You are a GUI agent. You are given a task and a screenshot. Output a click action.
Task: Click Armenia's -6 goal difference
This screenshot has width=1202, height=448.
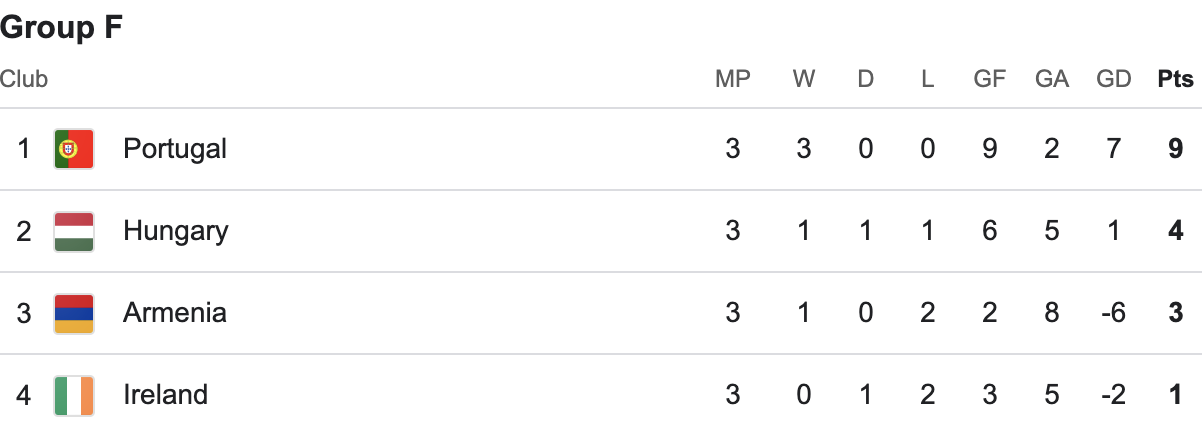pyautogui.click(x=1112, y=313)
